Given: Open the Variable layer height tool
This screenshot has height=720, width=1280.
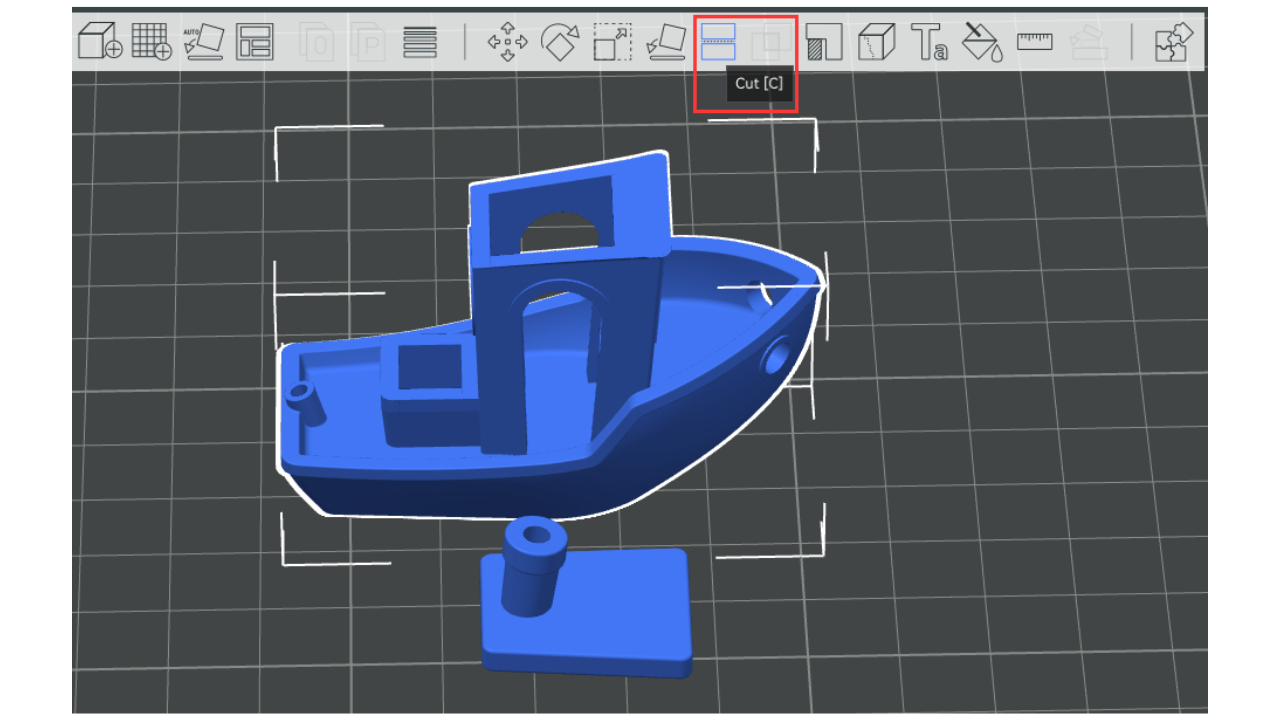Looking at the screenshot, I should (x=420, y=42).
